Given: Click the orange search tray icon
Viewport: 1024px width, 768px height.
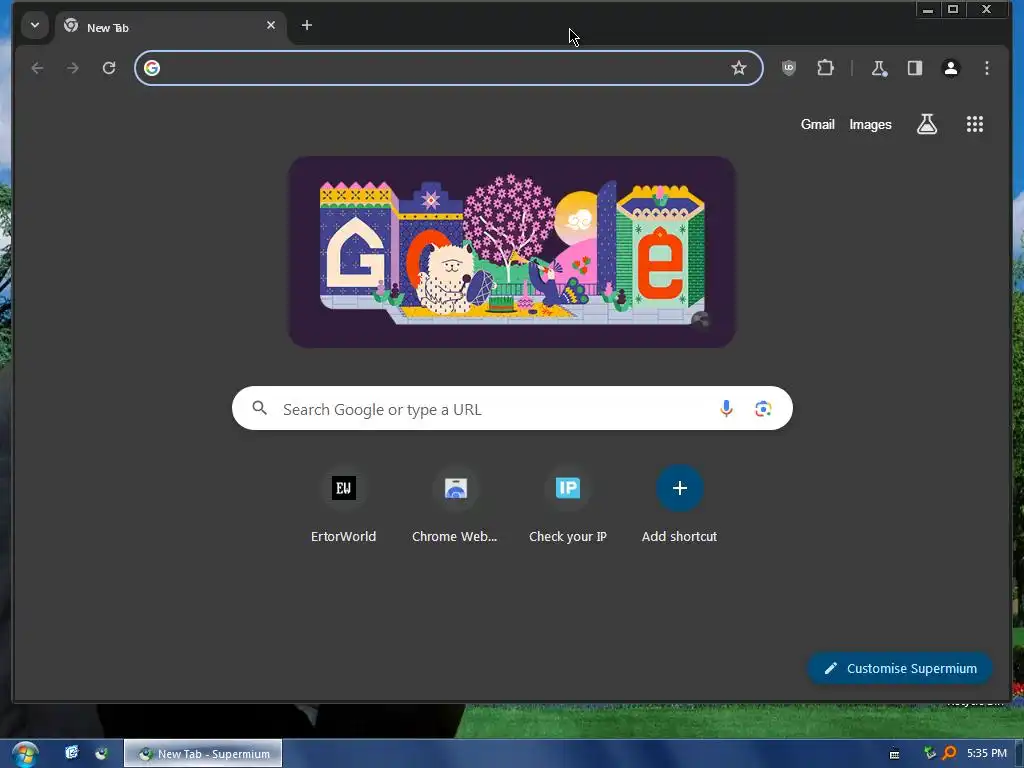Looking at the screenshot, I should click(x=949, y=753).
